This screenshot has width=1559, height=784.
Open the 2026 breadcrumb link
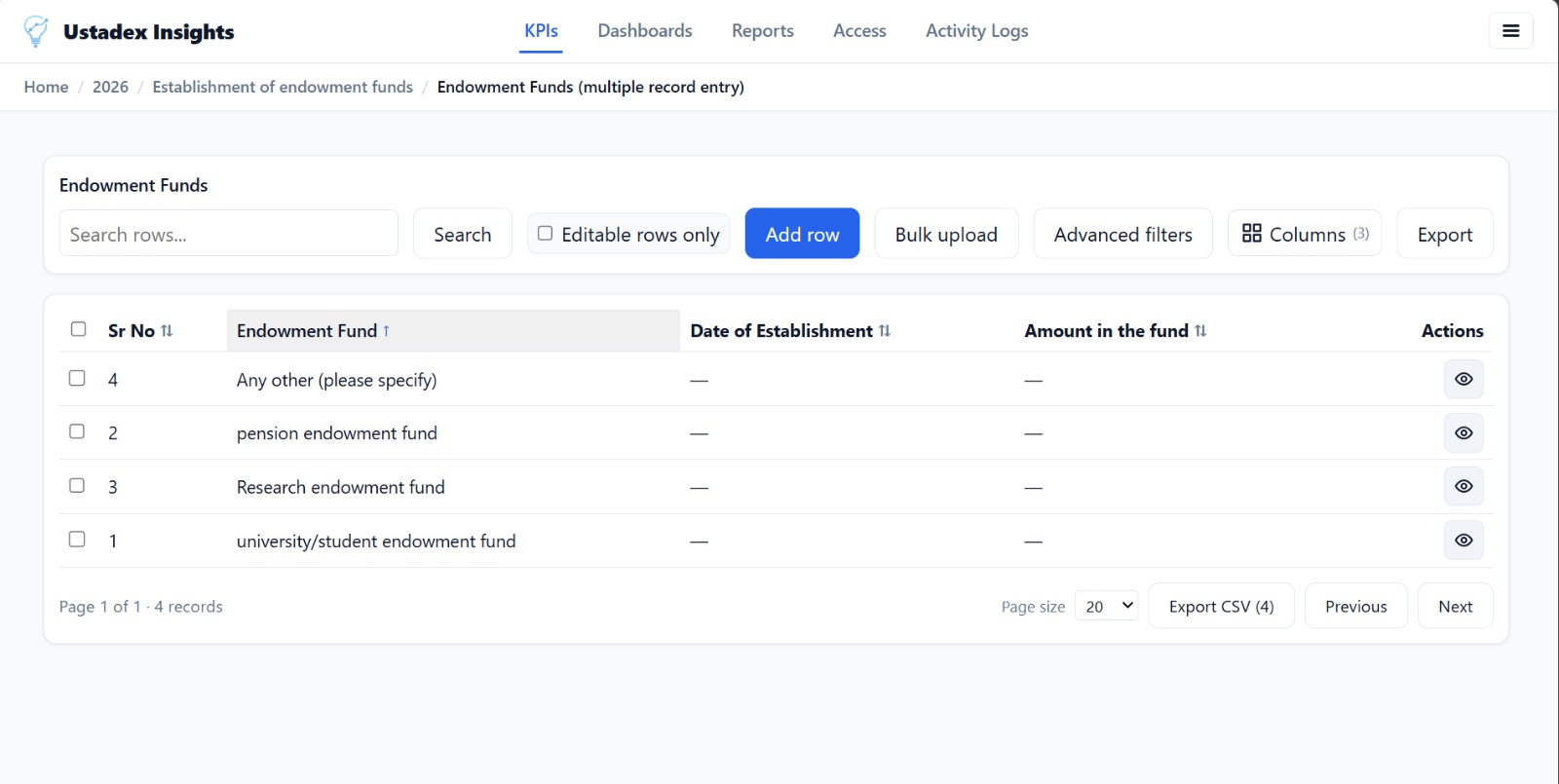(110, 87)
